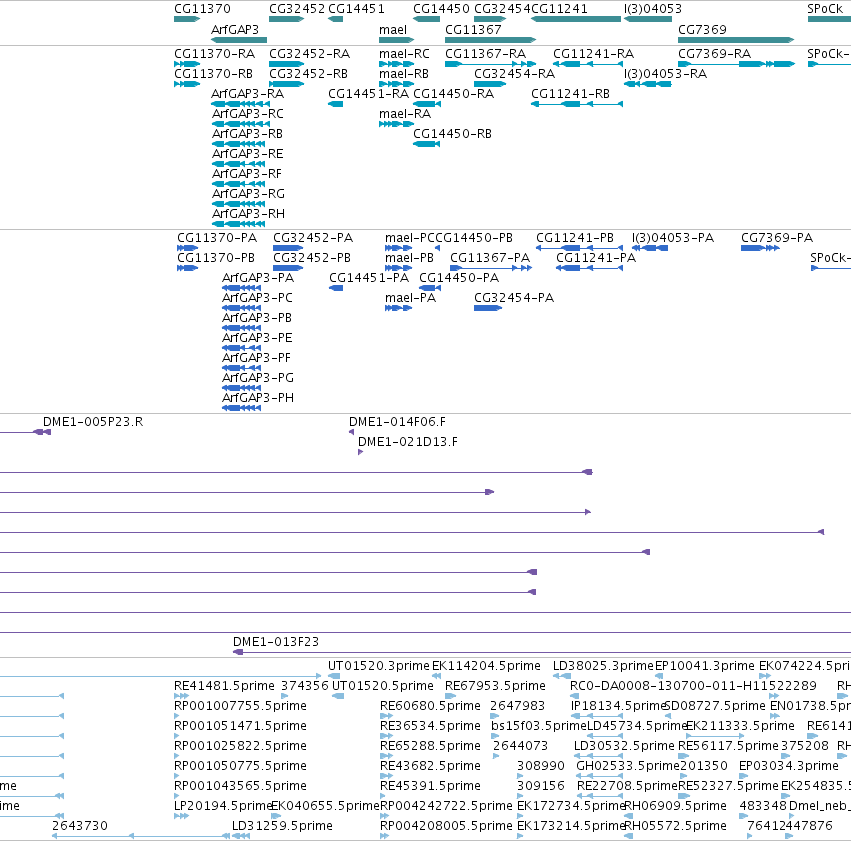Select the RP001007755.5prime EST
The width and height of the screenshot is (851, 841).
pyautogui.click(x=176, y=716)
